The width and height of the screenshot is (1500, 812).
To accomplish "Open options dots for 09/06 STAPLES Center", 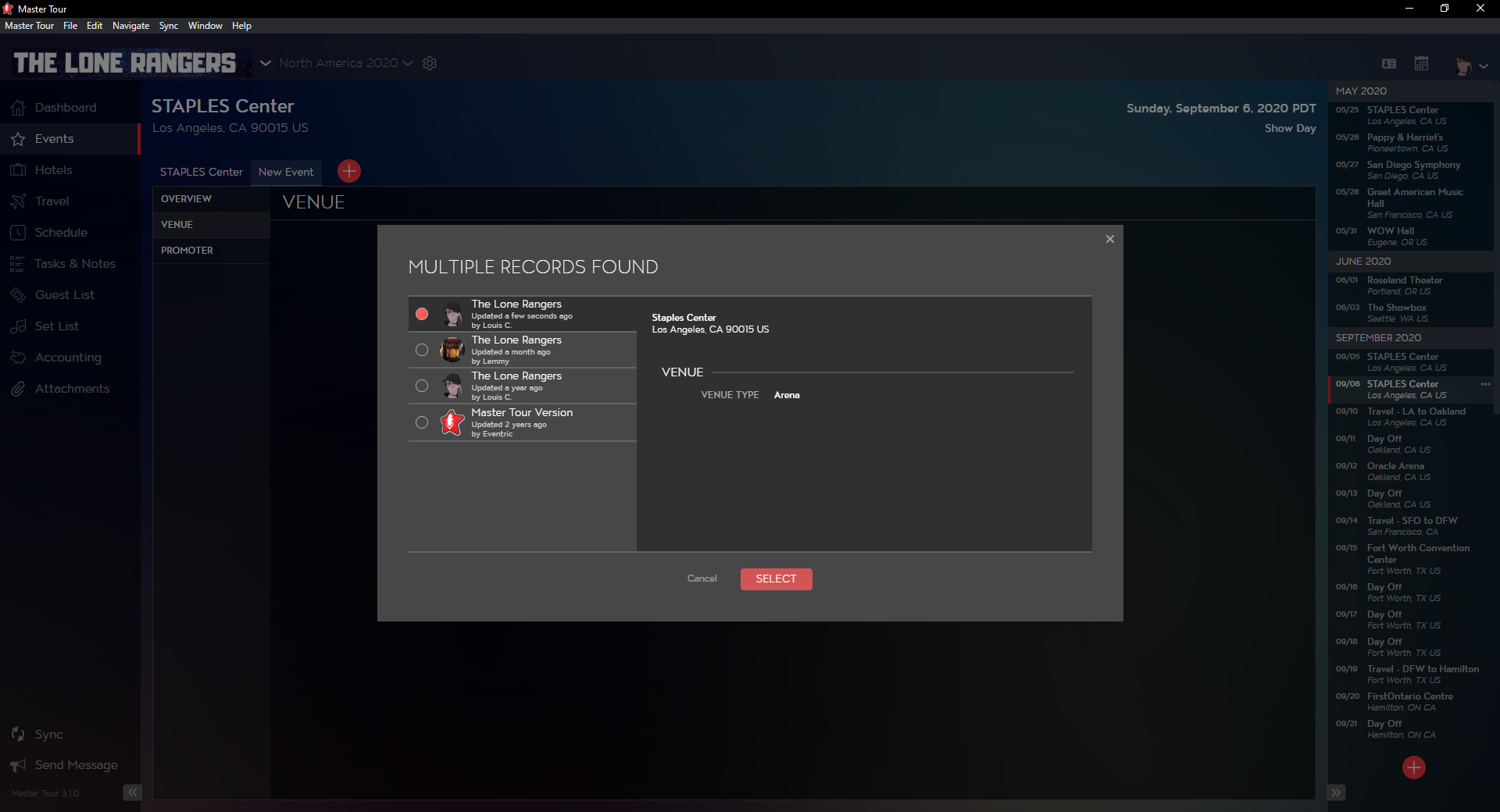I will 1486,384.
